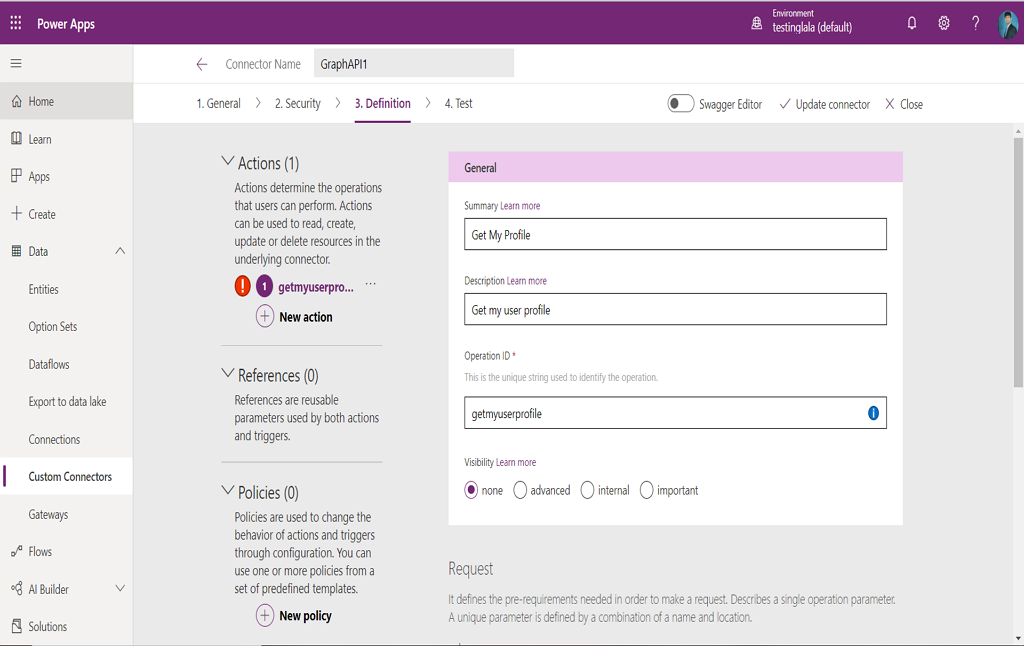Collapse the References section
Screen dimensions: 1024x646
[227, 374]
